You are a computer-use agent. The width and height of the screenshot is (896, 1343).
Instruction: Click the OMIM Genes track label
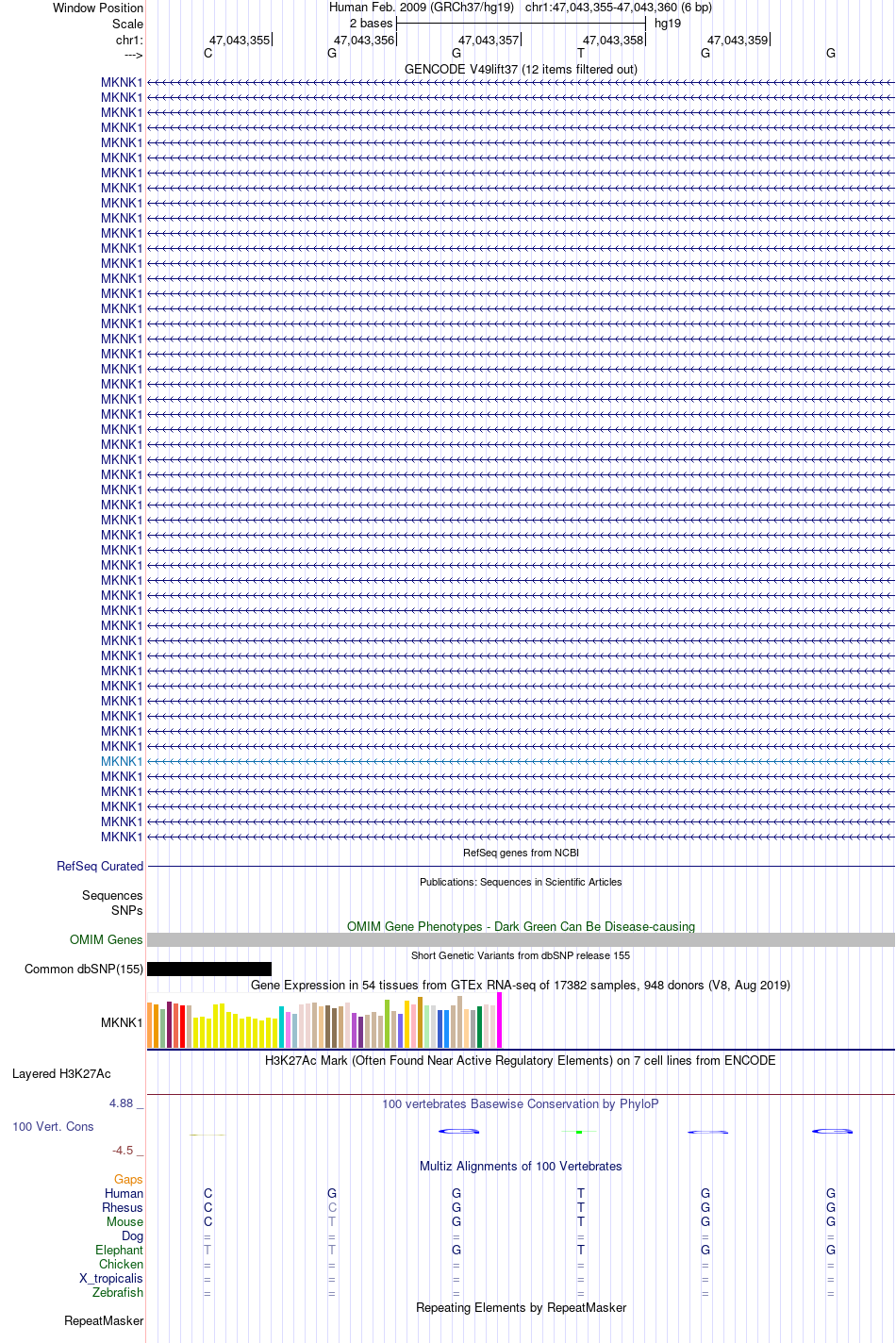(x=107, y=939)
